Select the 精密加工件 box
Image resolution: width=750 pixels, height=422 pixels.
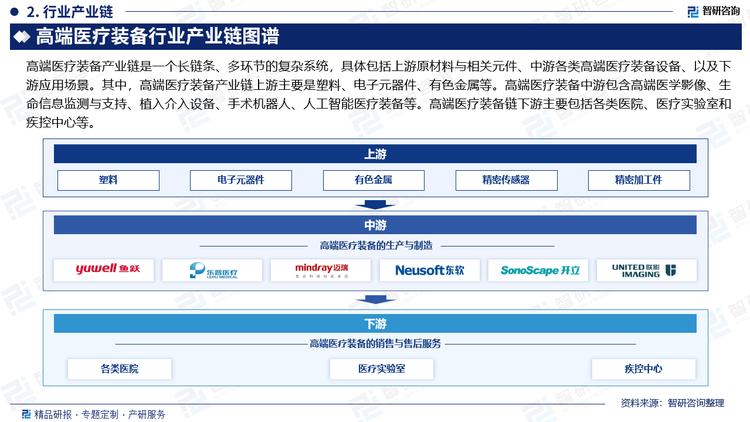point(639,180)
